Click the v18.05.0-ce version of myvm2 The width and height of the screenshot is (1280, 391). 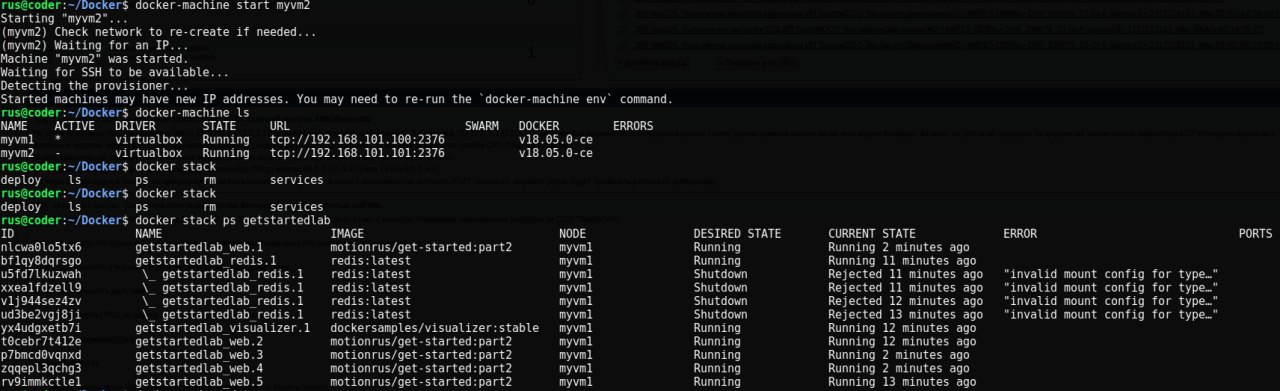coord(556,154)
